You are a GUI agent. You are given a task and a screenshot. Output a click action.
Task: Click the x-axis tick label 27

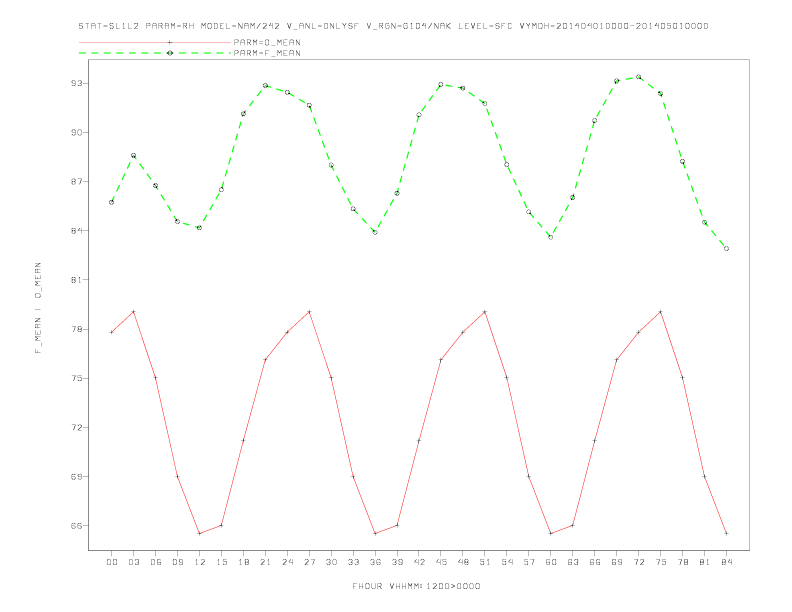click(x=309, y=562)
